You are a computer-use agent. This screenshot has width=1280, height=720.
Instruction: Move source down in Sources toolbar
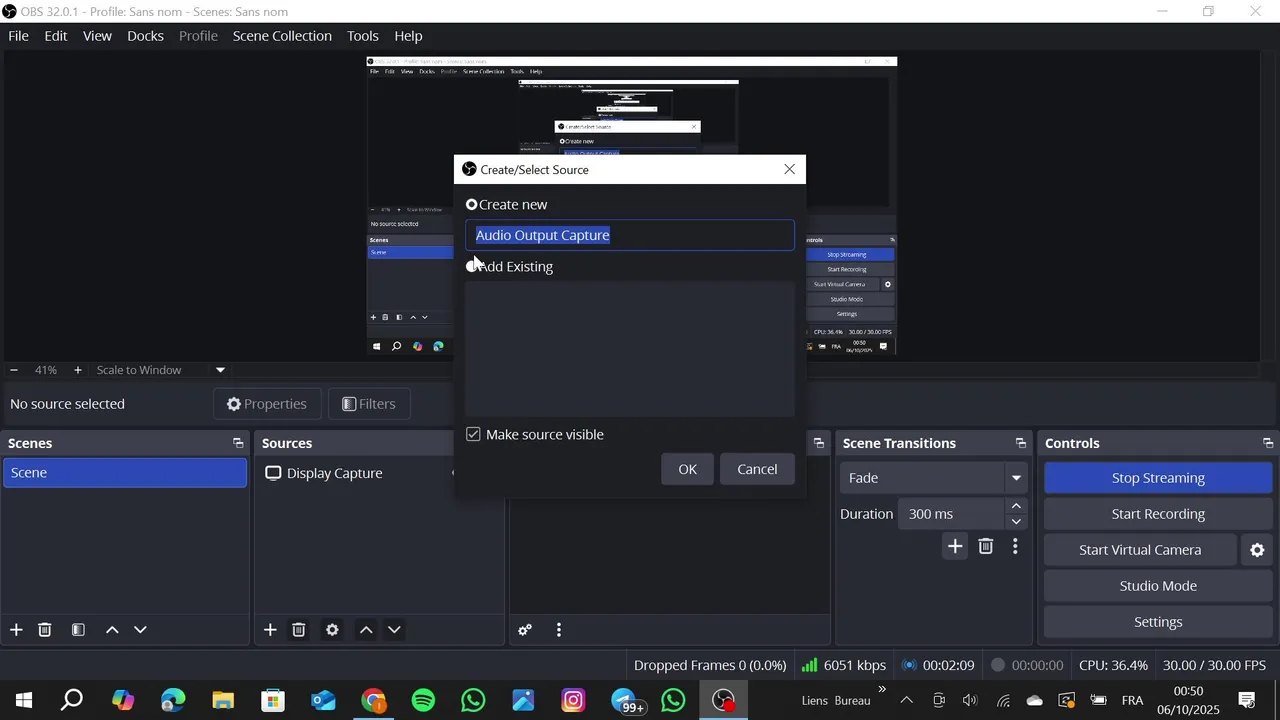pyautogui.click(x=394, y=630)
